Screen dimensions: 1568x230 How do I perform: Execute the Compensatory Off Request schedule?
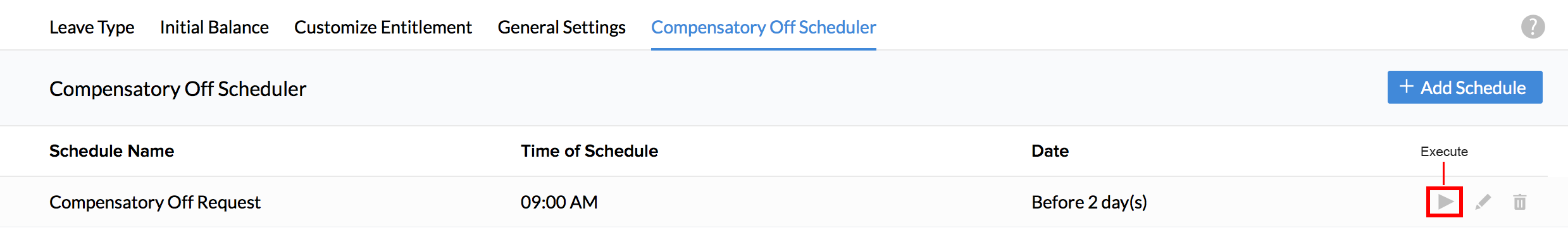pyautogui.click(x=1445, y=202)
